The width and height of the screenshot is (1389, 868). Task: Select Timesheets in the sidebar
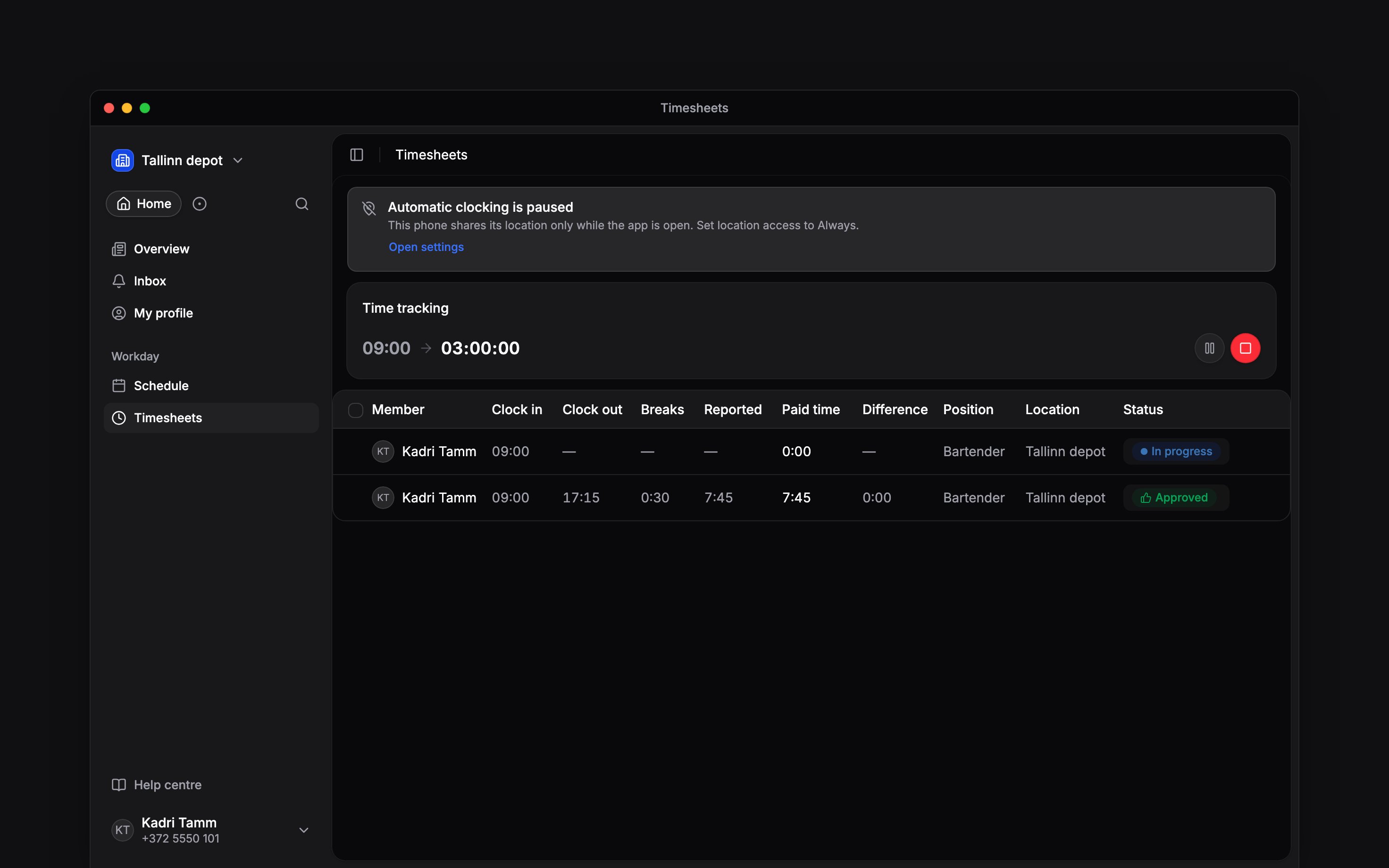tap(211, 418)
